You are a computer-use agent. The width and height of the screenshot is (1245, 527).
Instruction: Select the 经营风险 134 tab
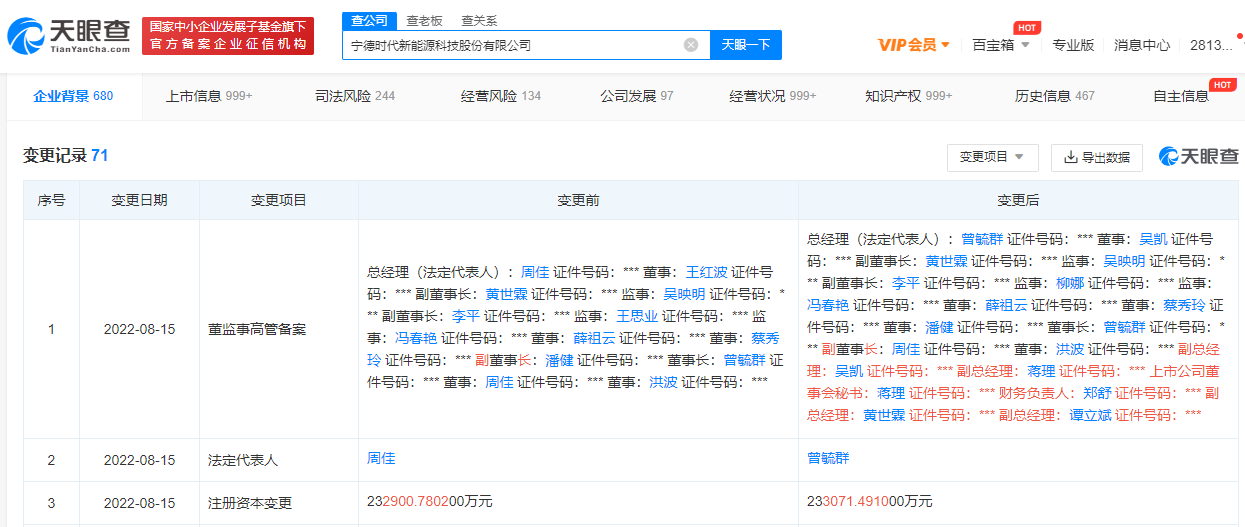(501, 96)
